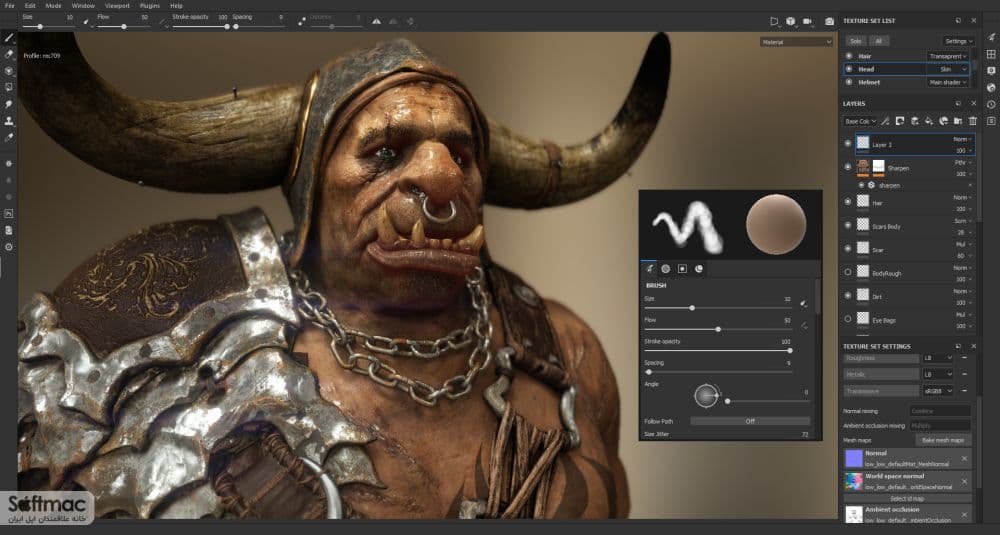1000x535 pixels.
Task: Click the Select id map button
Action: coord(907,499)
